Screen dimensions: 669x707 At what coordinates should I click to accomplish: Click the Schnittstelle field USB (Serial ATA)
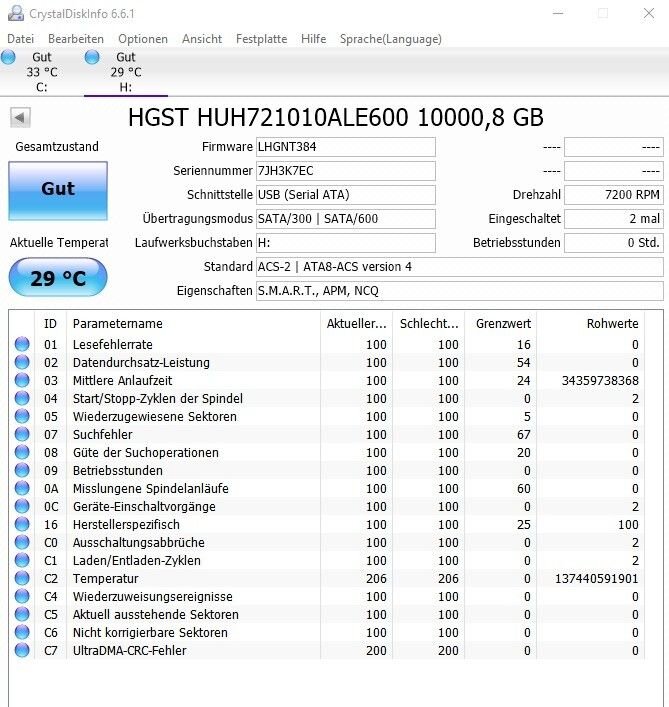pyautogui.click(x=346, y=195)
